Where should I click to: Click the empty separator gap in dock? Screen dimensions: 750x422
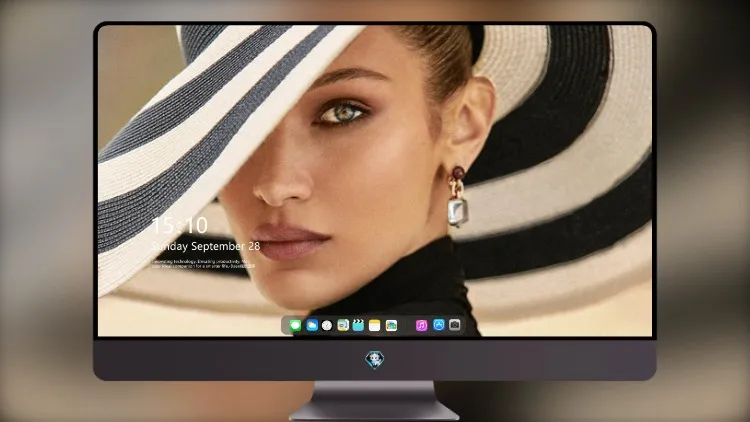pyautogui.click(x=407, y=325)
